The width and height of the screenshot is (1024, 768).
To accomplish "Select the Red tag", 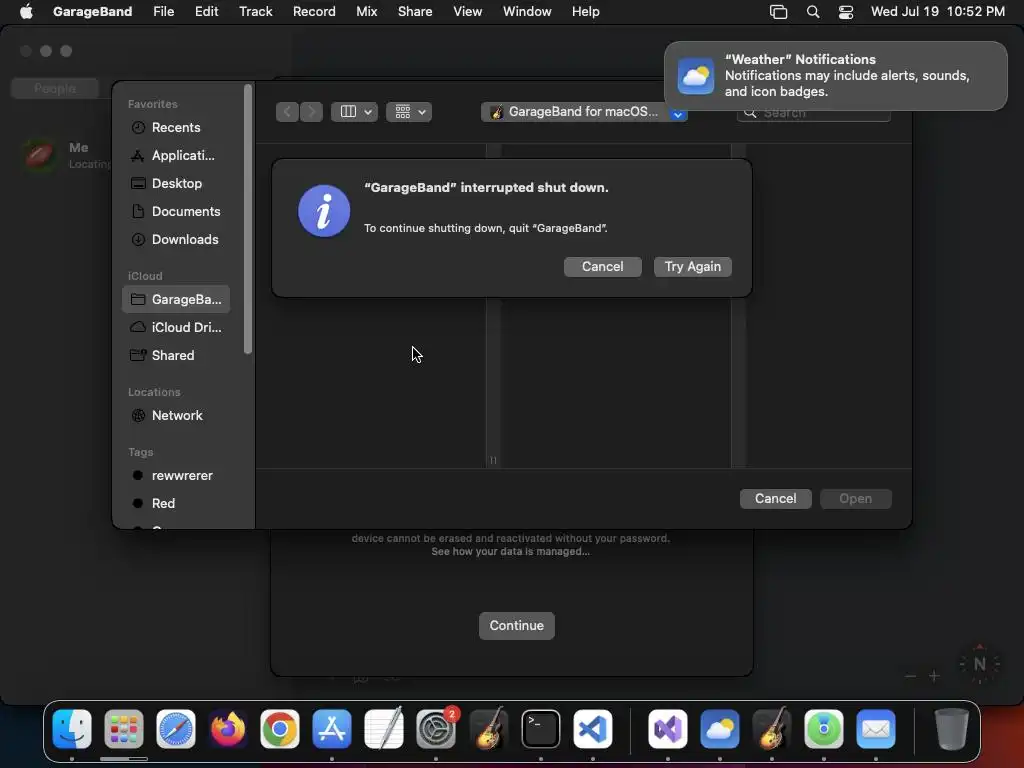I will tap(176, 504).
